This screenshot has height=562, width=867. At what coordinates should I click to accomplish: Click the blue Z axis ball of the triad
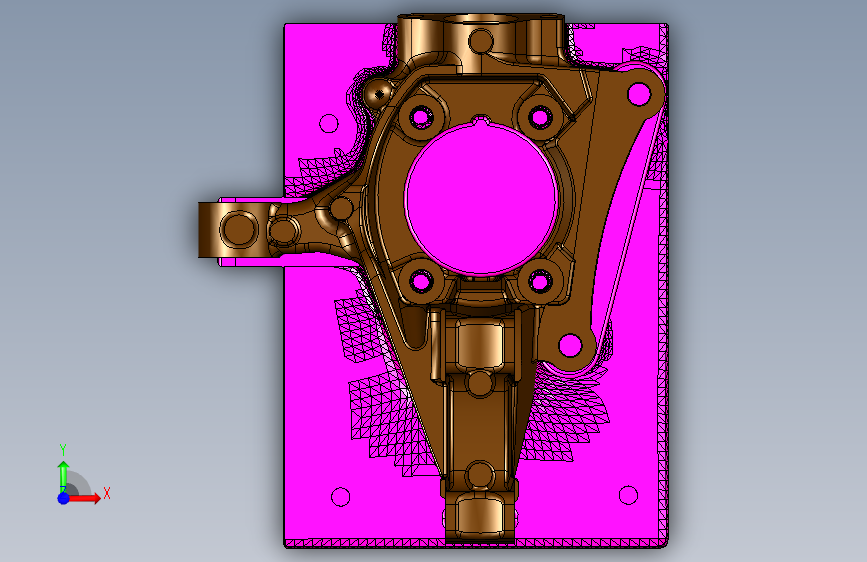(x=64, y=498)
